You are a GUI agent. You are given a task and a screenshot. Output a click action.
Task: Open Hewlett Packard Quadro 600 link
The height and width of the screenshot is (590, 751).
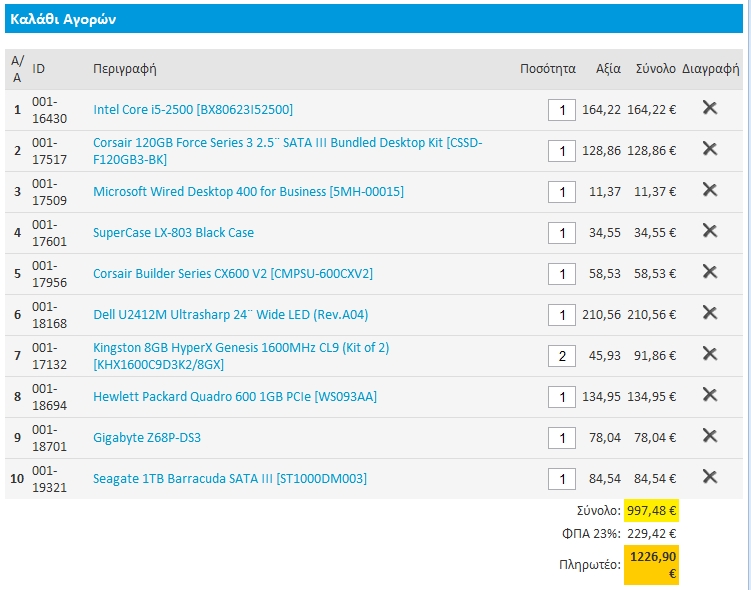click(235, 397)
